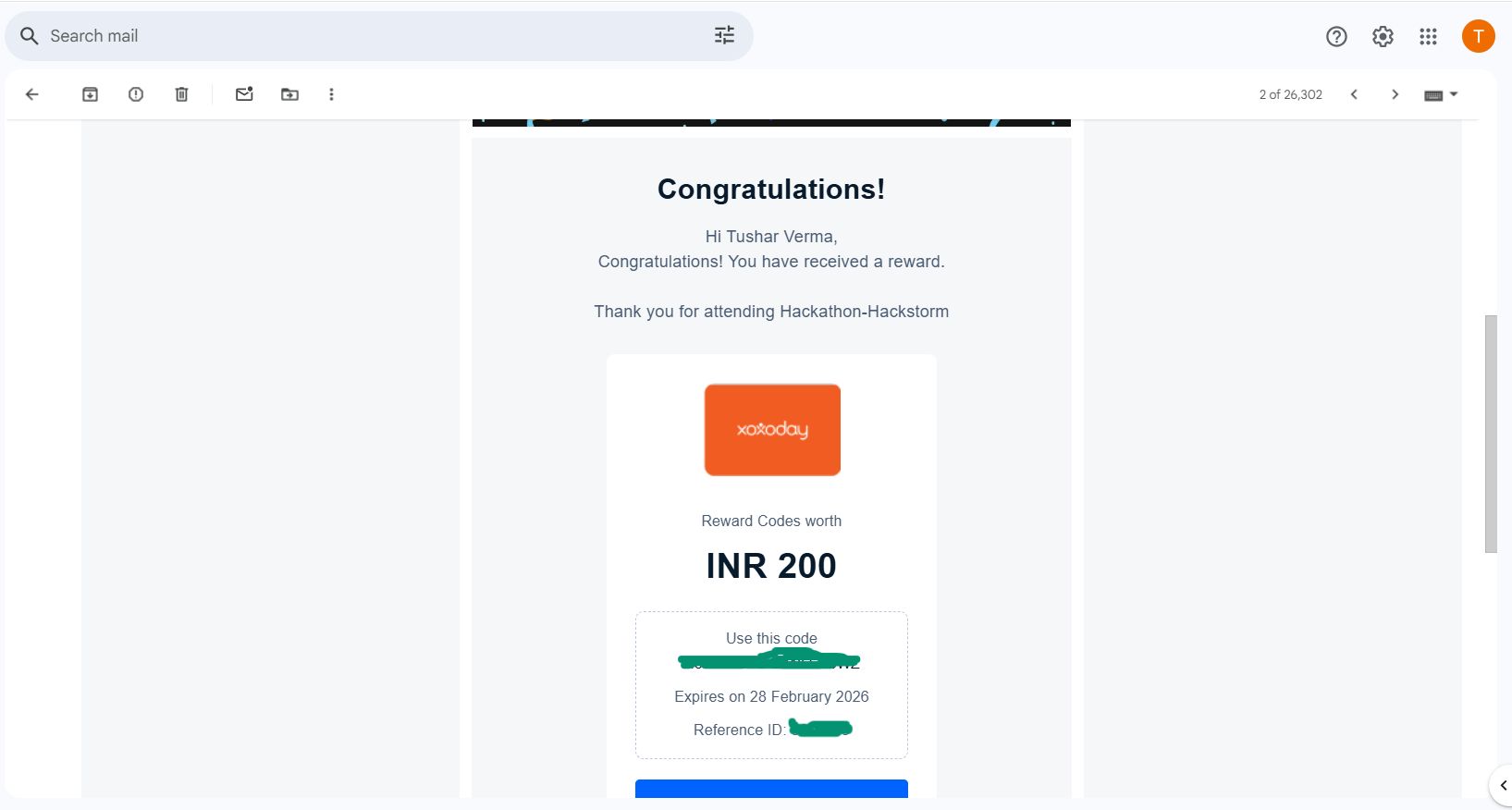Open Google account avatar menu
The image size is (1512, 810).
1478,36
